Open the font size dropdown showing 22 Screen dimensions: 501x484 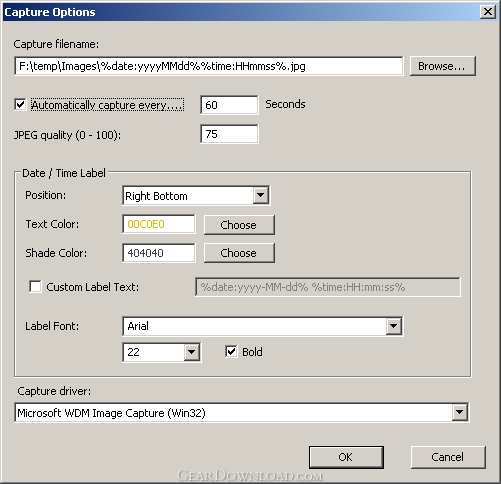[x=191, y=352]
